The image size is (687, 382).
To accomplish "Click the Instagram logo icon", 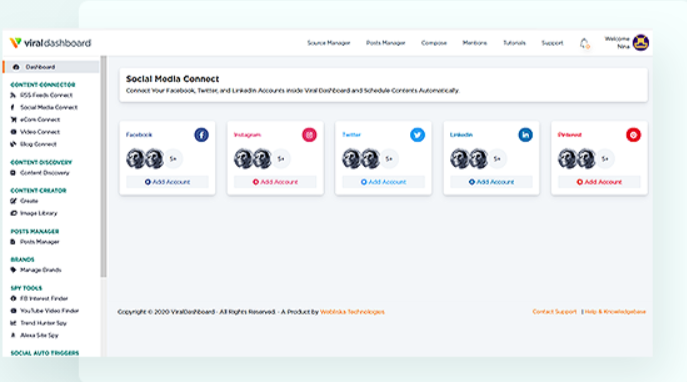I will pos(309,135).
